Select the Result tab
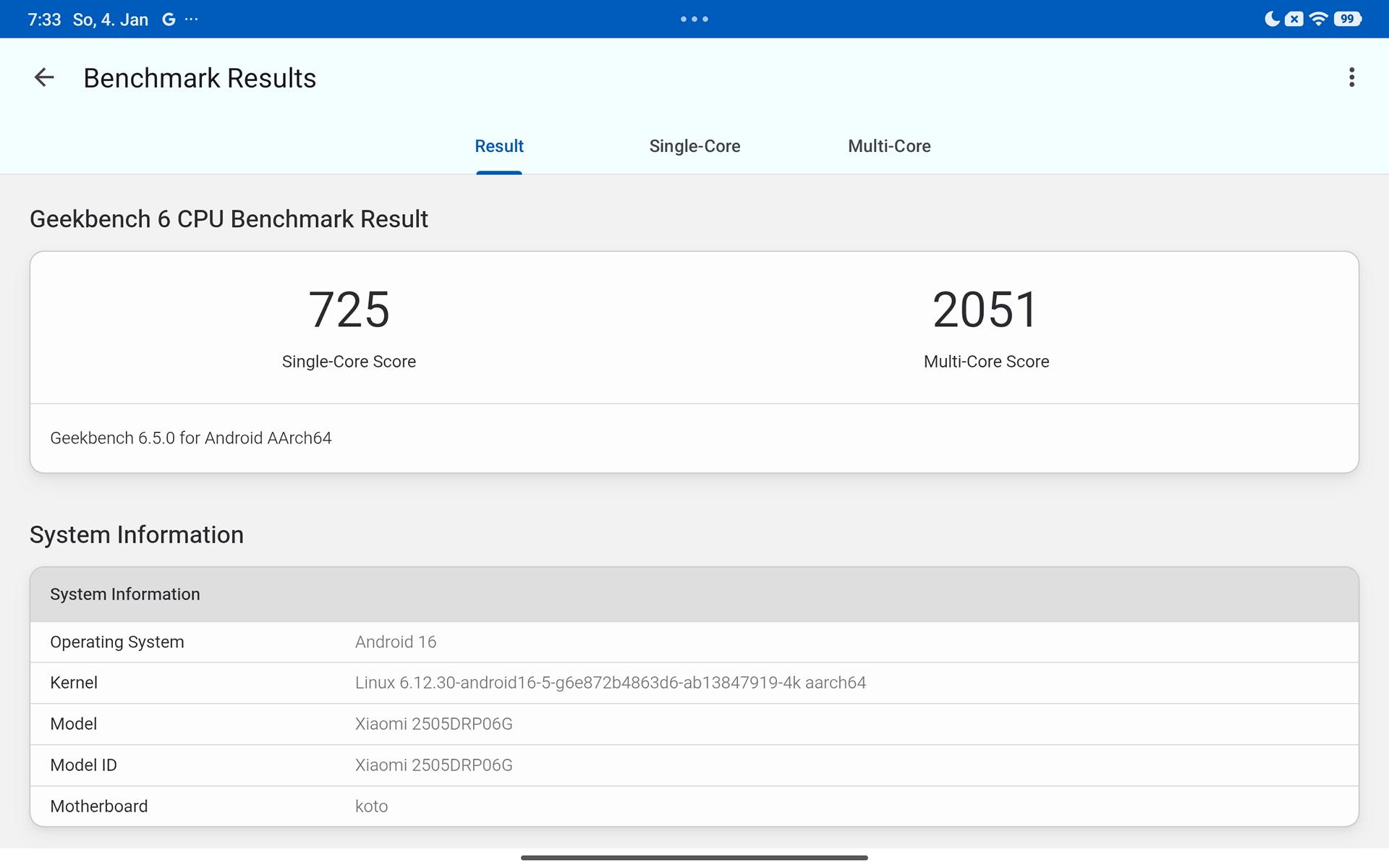1389x868 pixels. (499, 146)
